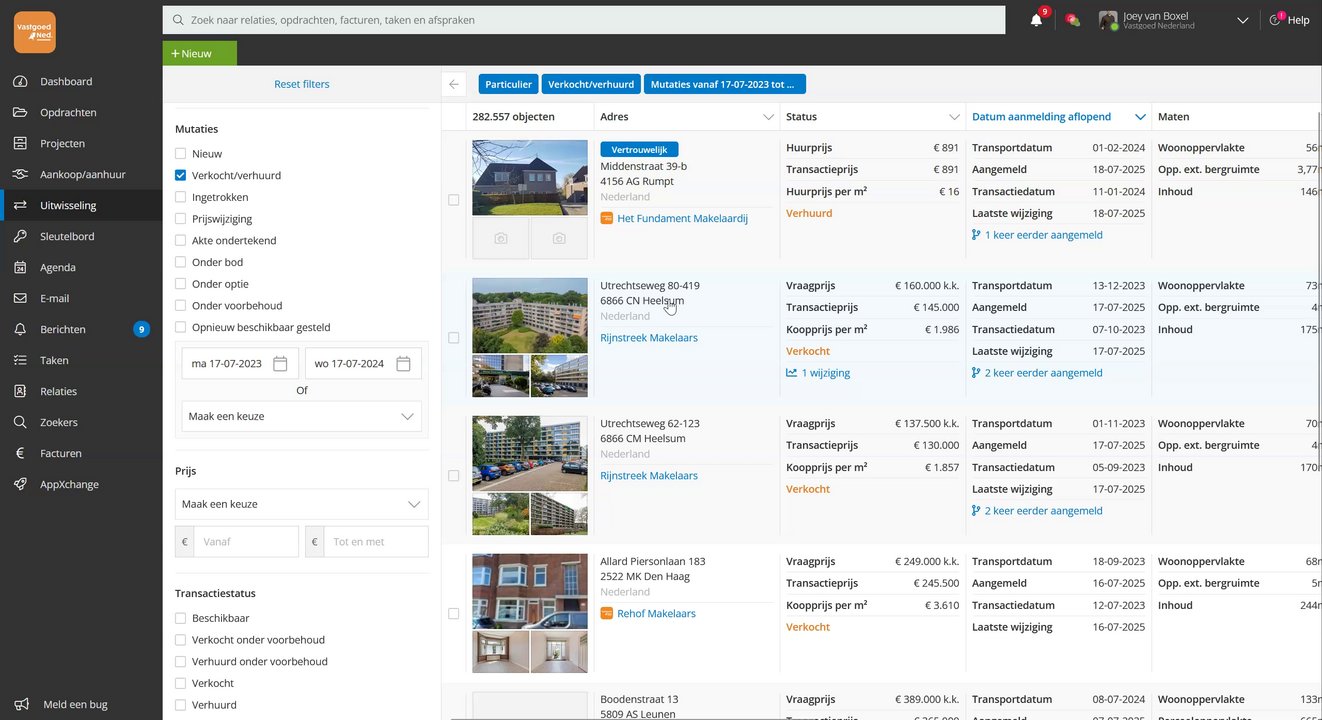Click the user profile avatar

click(x=1108, y=20)
